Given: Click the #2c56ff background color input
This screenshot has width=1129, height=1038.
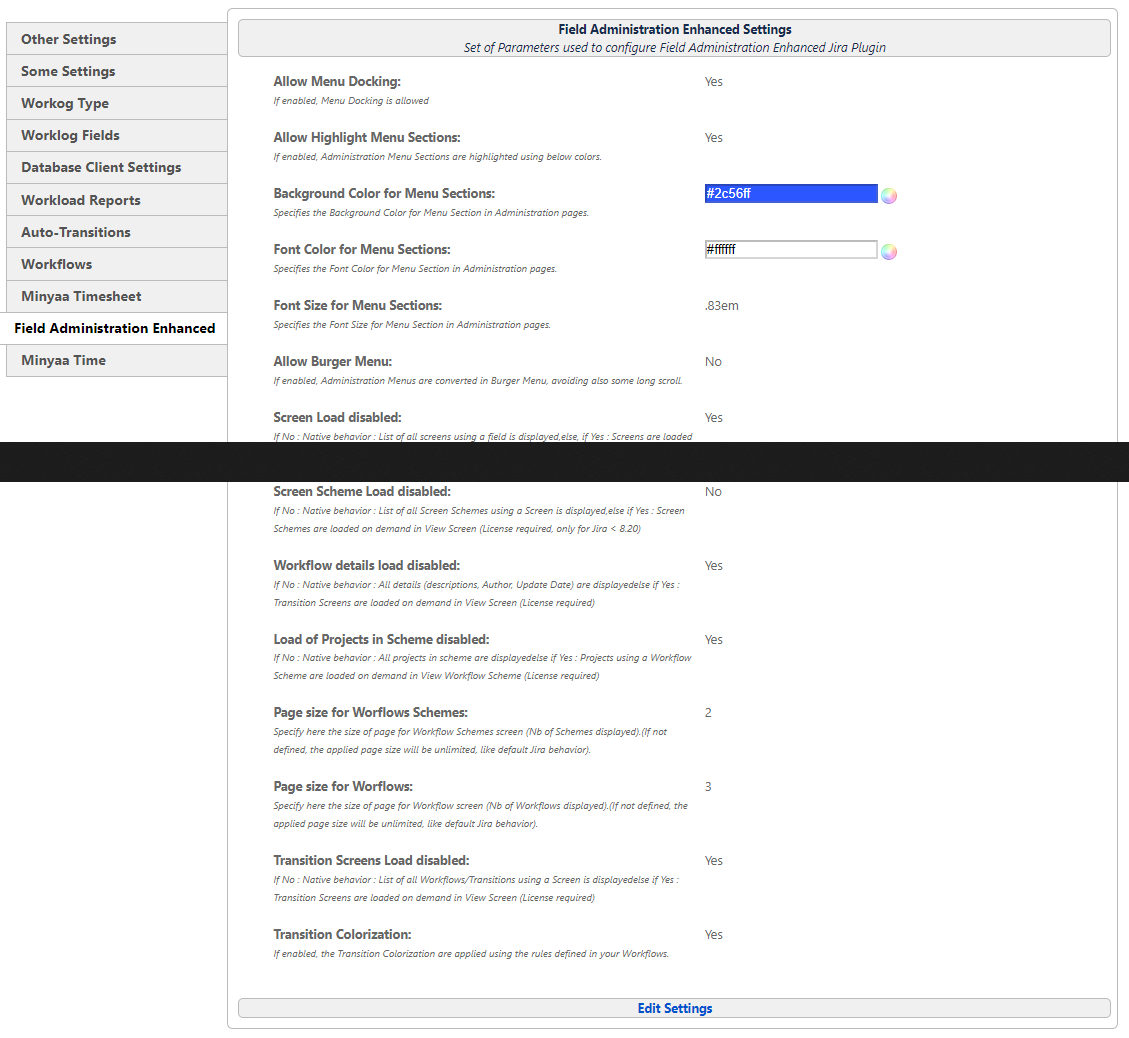Looking at the screenshot, I should tap(791, 194).
